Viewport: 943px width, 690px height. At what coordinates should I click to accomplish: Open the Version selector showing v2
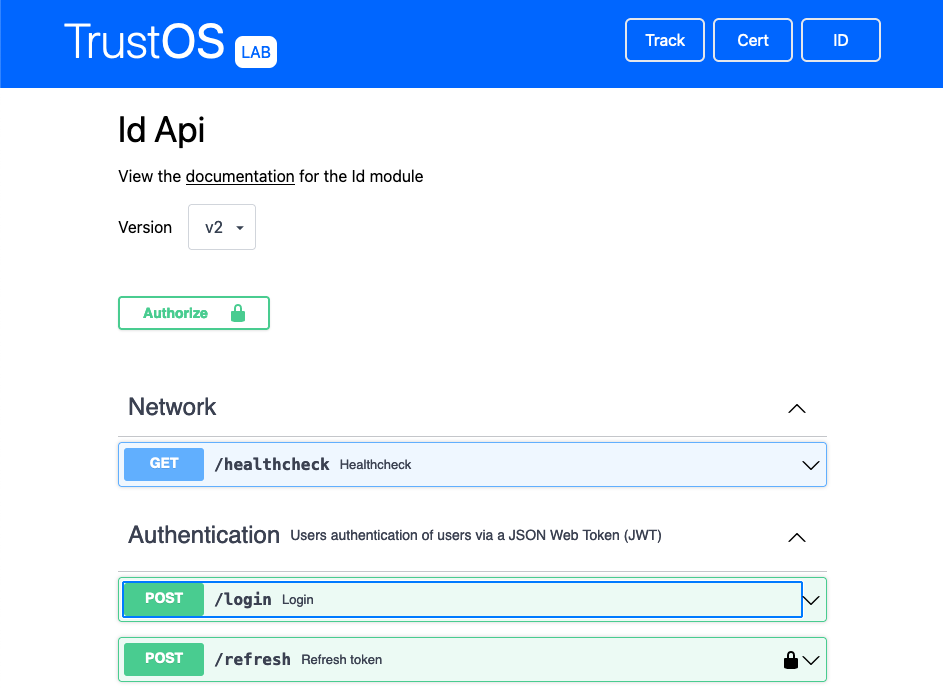pyautogui.click(x=221, y=227)
